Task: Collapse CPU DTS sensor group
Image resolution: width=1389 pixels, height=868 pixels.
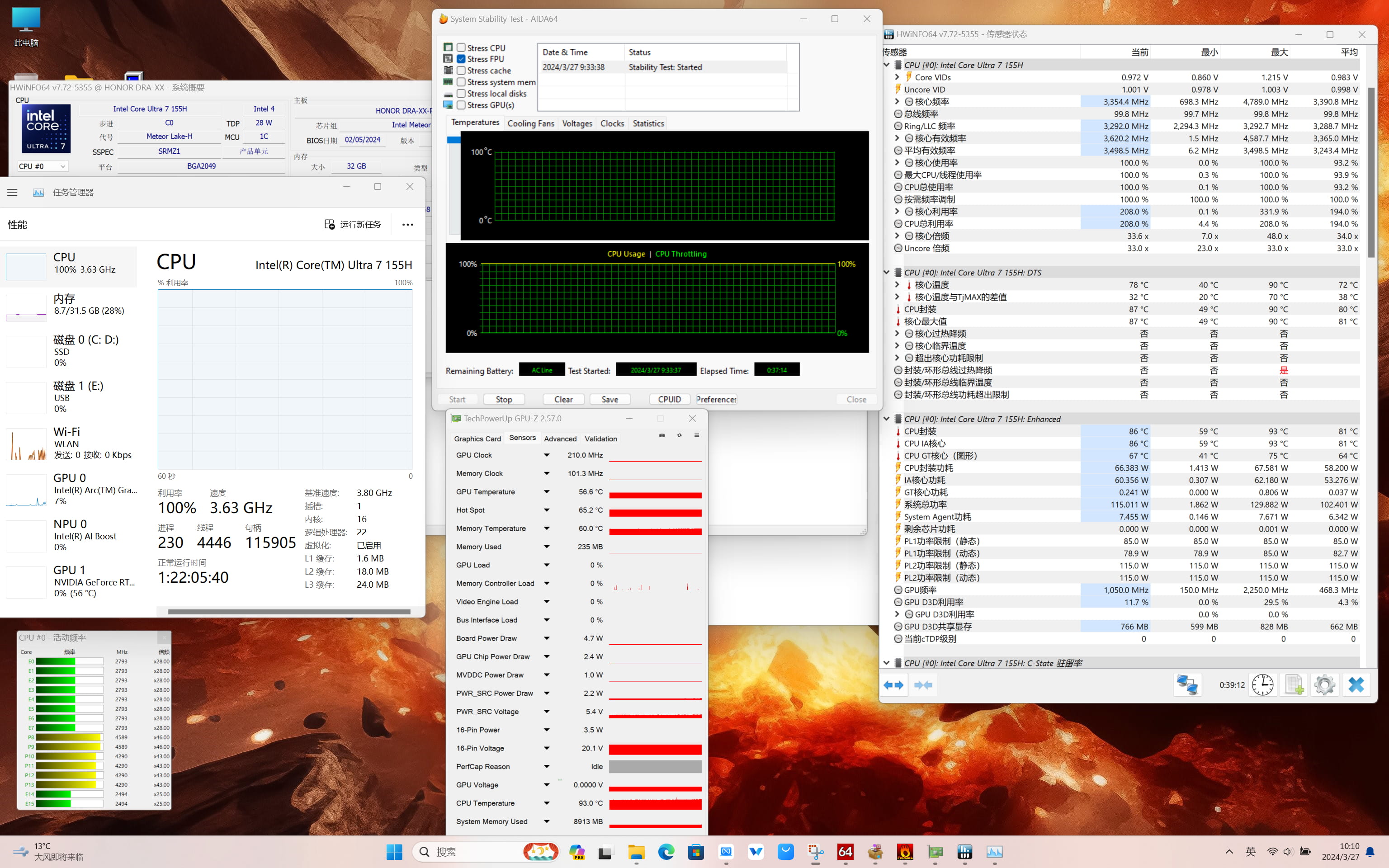Action: (x=887, y=273)
